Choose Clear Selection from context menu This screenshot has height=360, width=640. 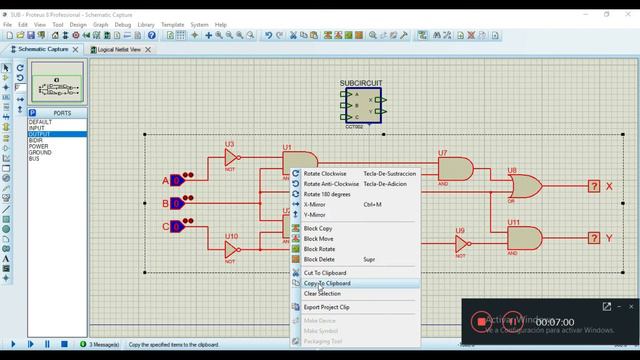(356, 294)
